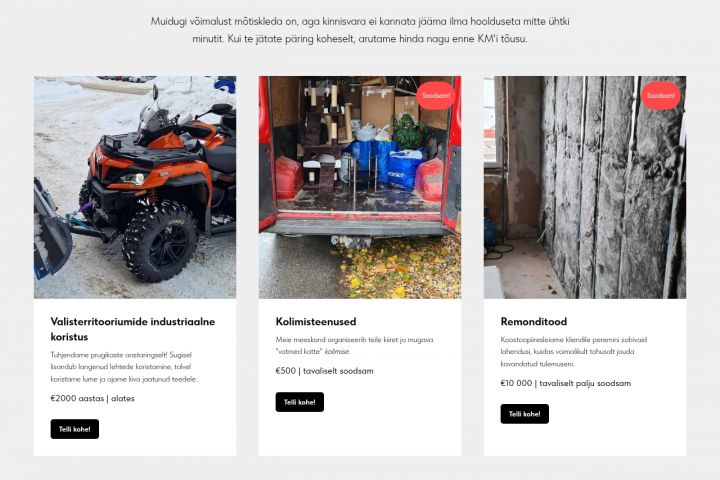Viewport: 720px width, 480px height.
Task: Click the Telli kohe button under Kolimisteenused
Action: 299,402
